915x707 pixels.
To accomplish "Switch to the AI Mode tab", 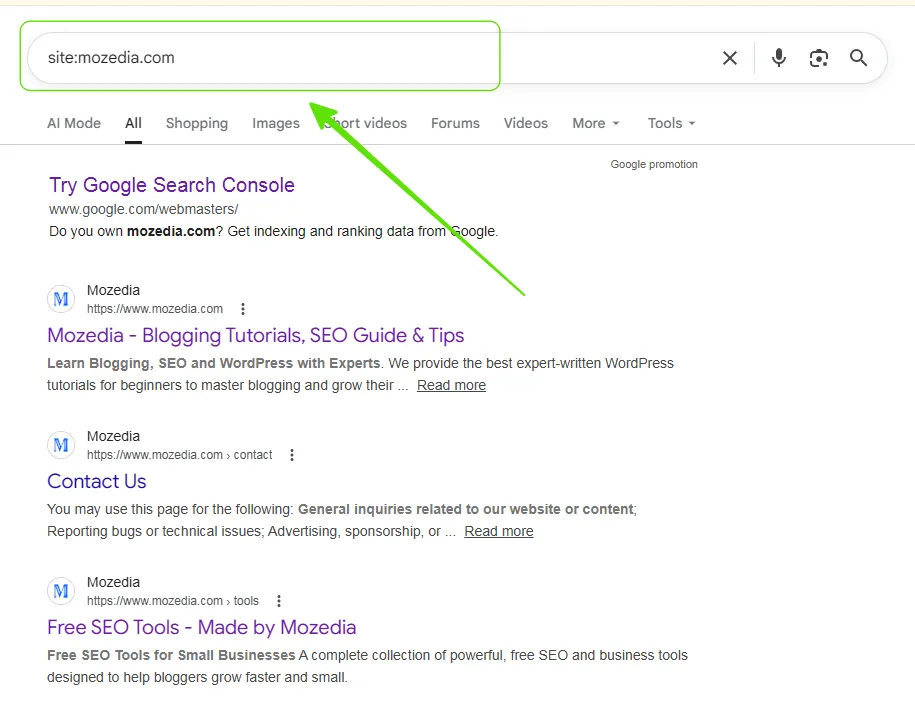I will [74, 123].
